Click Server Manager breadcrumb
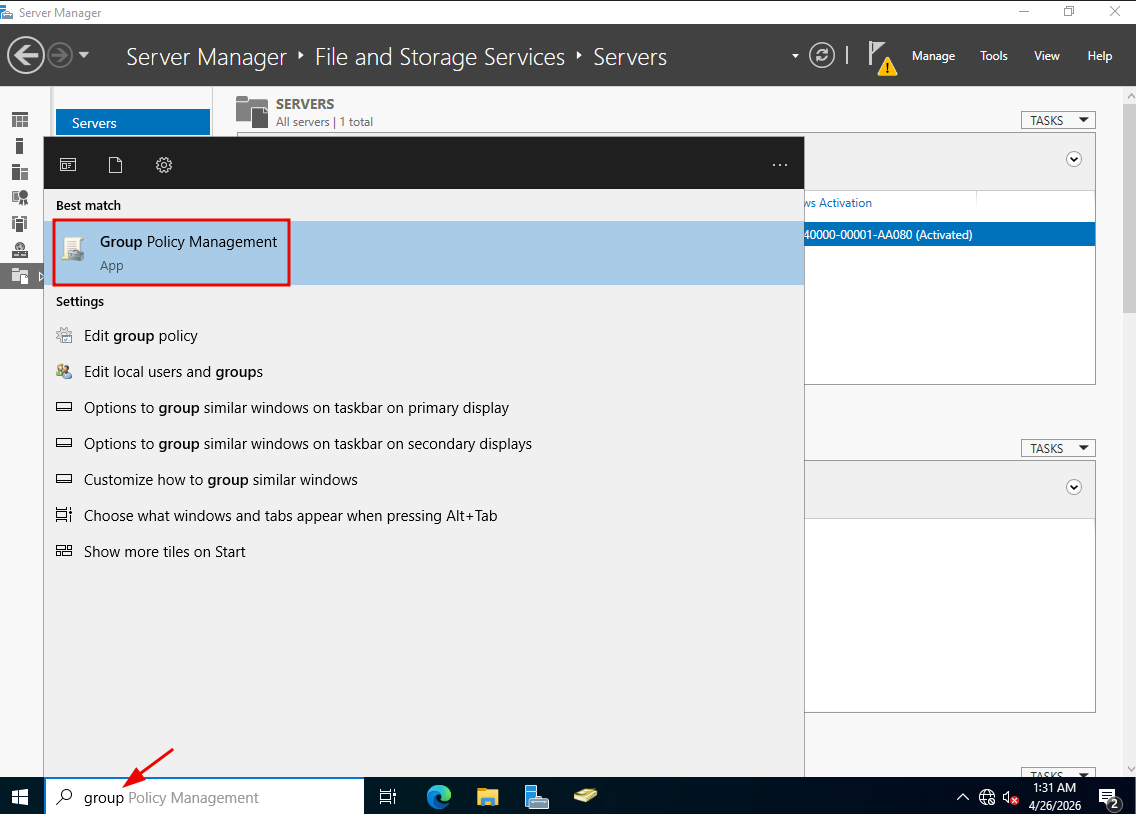1136x814 pixels. click(x=206, y=56)
